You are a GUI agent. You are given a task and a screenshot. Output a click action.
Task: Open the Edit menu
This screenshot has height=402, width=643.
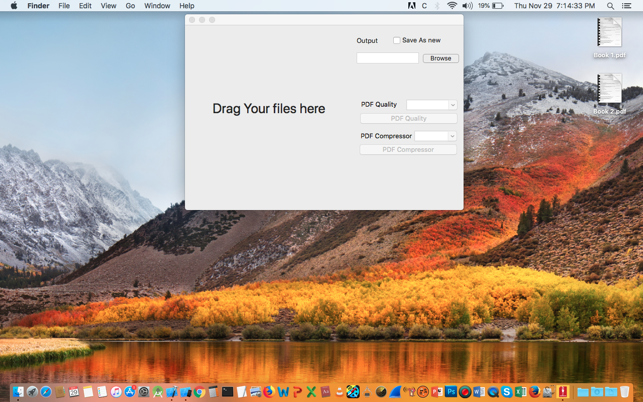coord(85,6)
